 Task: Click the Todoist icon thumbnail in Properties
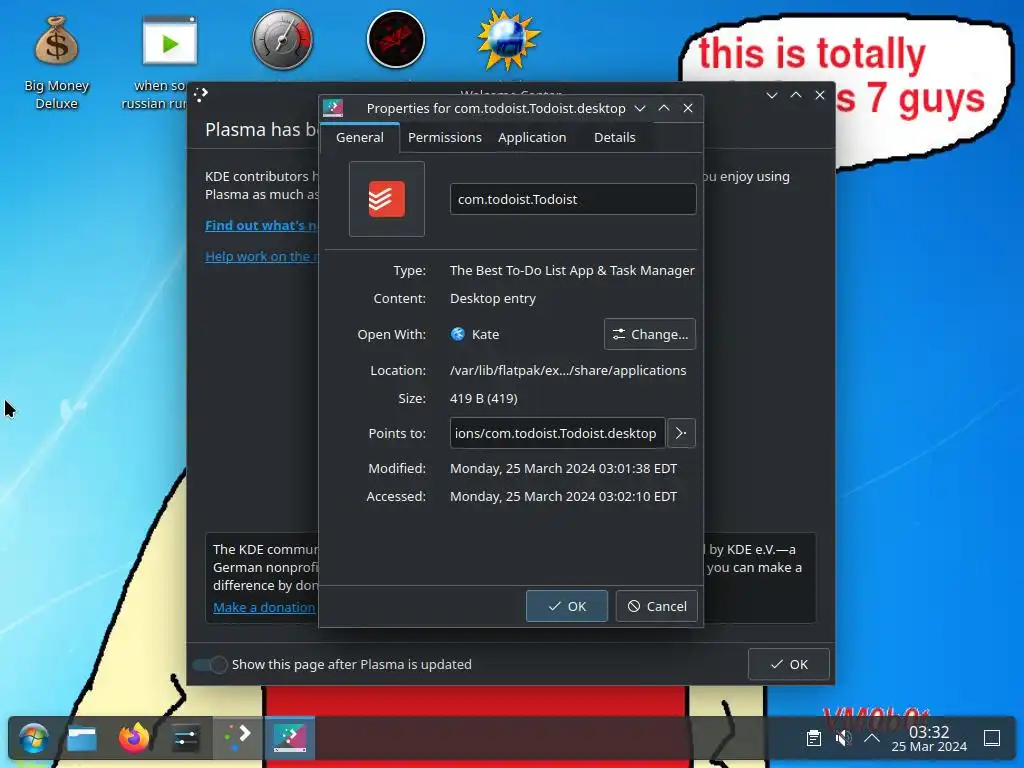[387, 199]
